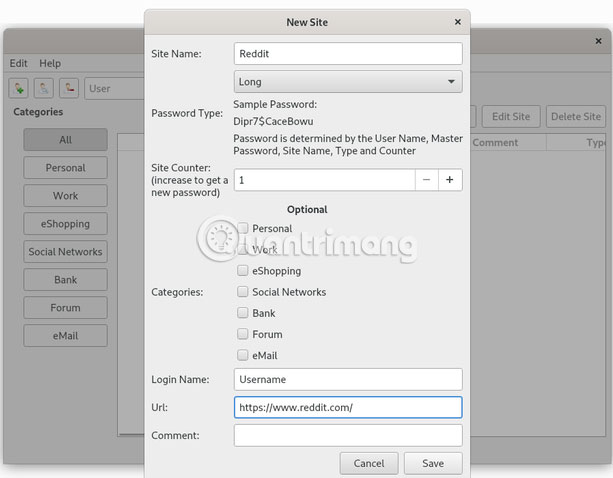The width and height of the screenshot is (613, 478).
Task: Enable the Bank category checkbox
Action: pyautogui.click(x=243, y=313)
